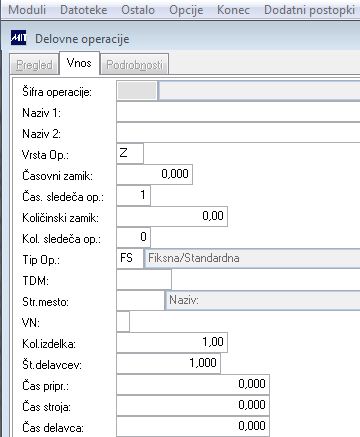Click the Kol.izdelka value field
This screenshot has width=360, height=437.
click(172, 342)
